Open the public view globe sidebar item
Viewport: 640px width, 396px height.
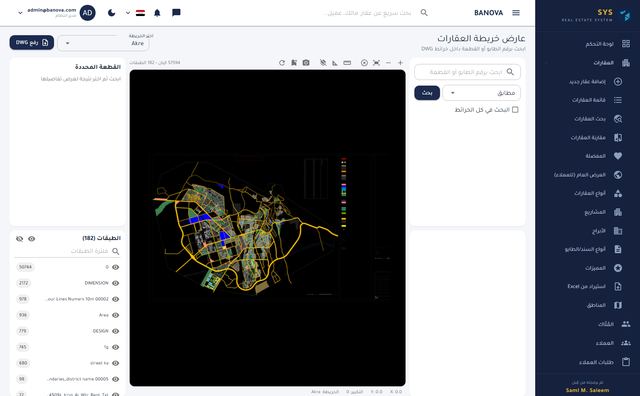[x=588, y=175]
